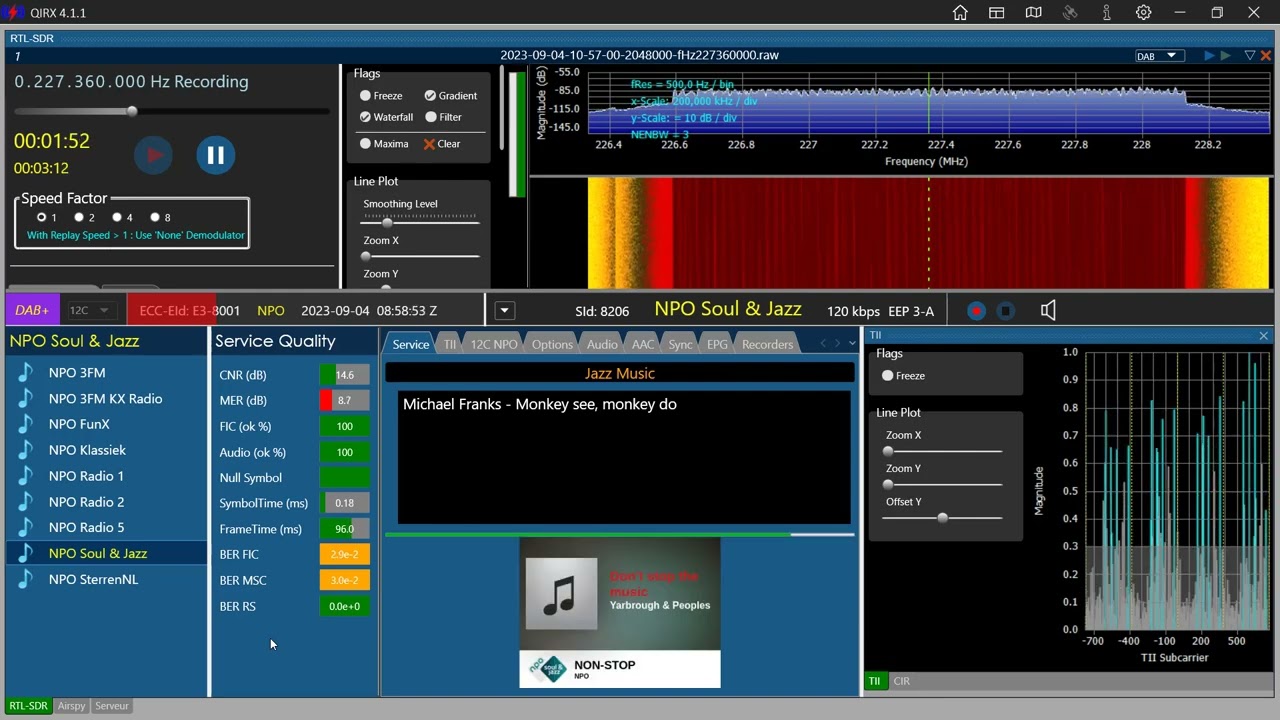Viewport: 1280px width, 720px height.
Task: Click the blue play arrow beside DAB dropdown
Action: [x=1208, y=56]
